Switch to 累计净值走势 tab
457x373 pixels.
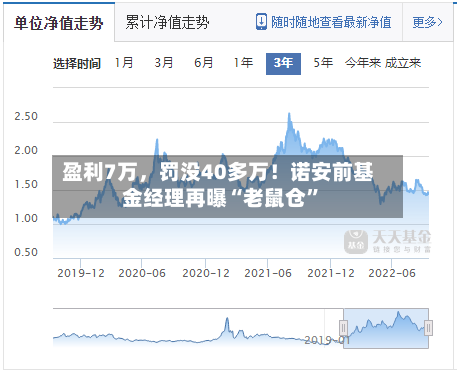pos(167,23)
